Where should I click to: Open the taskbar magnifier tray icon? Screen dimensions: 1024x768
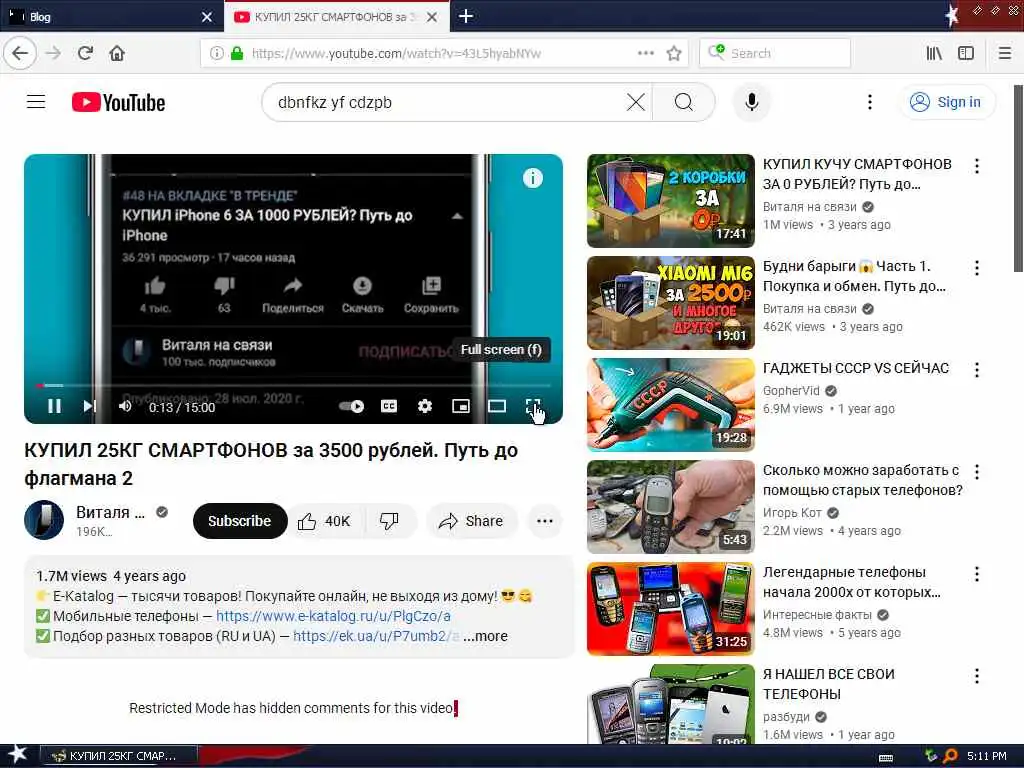pyautogui.click(x=950, y=756)
